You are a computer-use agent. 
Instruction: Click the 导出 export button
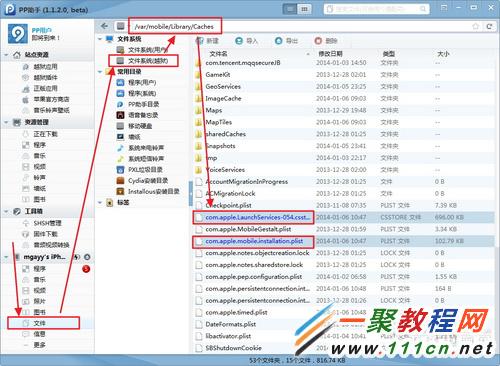(x=286, y=41)
